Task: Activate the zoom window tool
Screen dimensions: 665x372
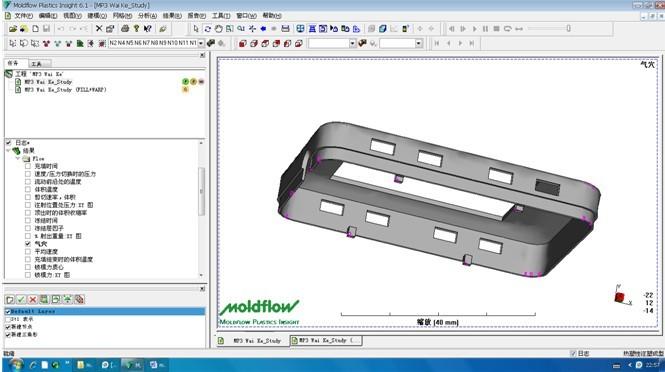Action: (x=229, y=29)
